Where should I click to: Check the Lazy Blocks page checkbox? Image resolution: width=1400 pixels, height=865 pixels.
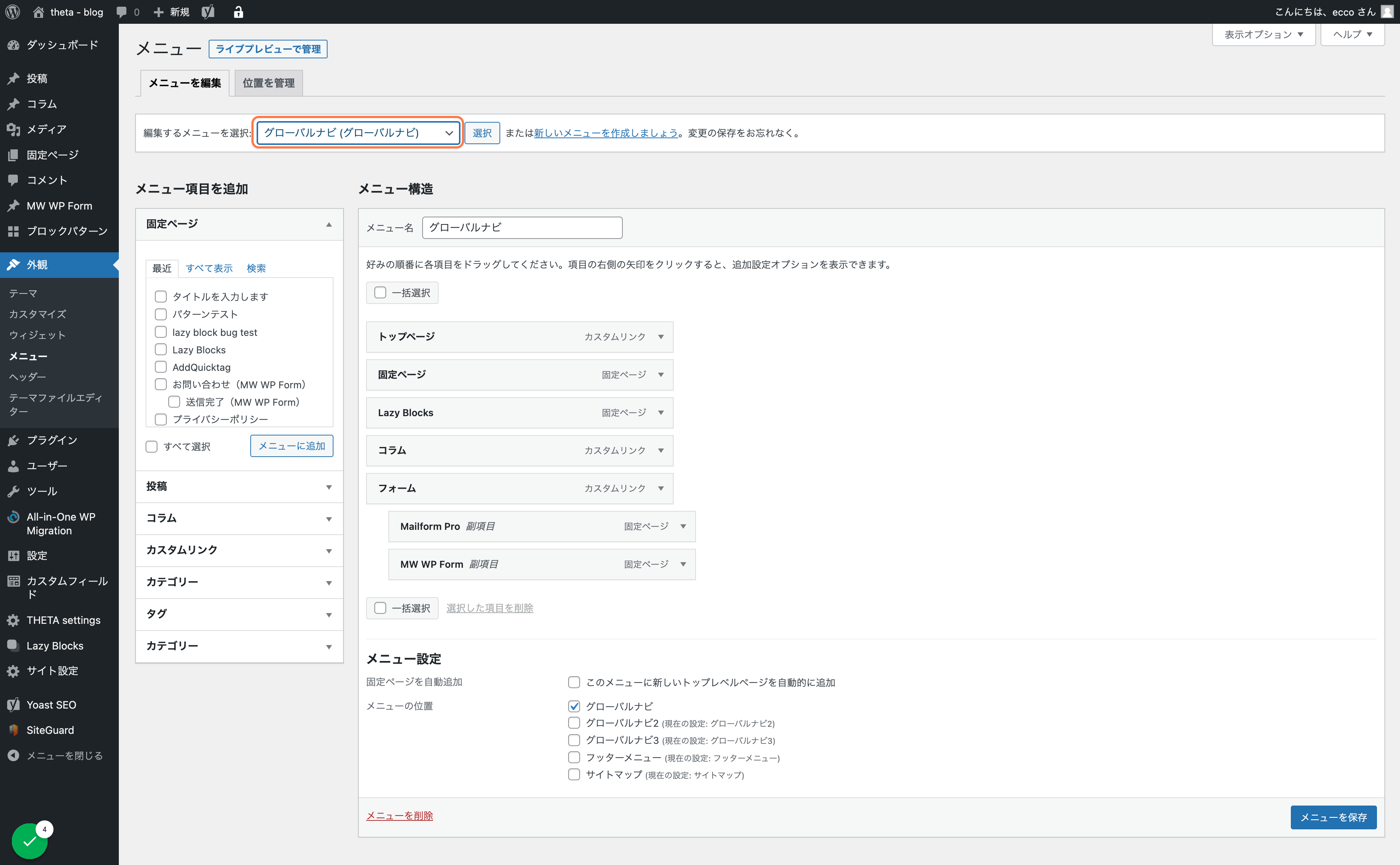[161, 350]
